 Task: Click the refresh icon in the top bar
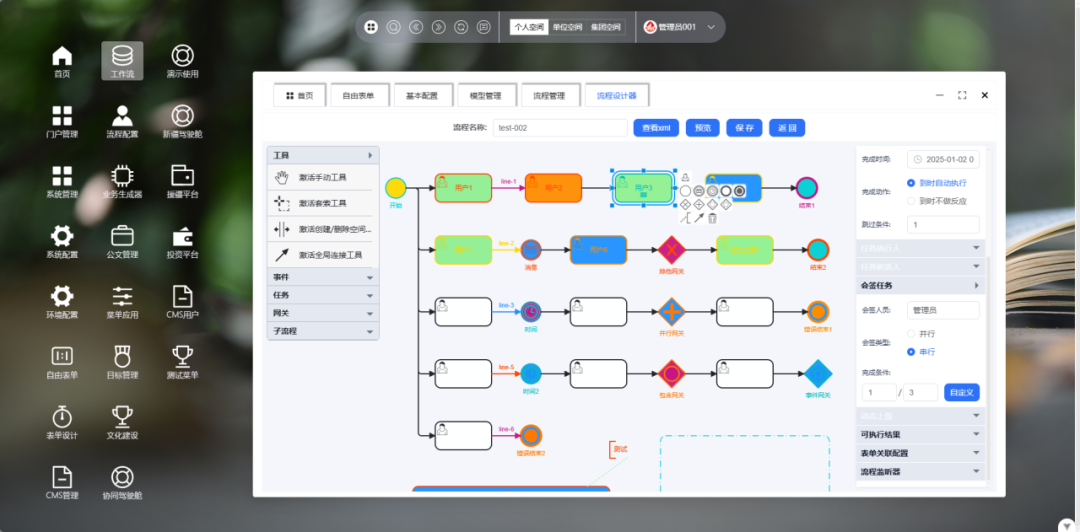461,27
